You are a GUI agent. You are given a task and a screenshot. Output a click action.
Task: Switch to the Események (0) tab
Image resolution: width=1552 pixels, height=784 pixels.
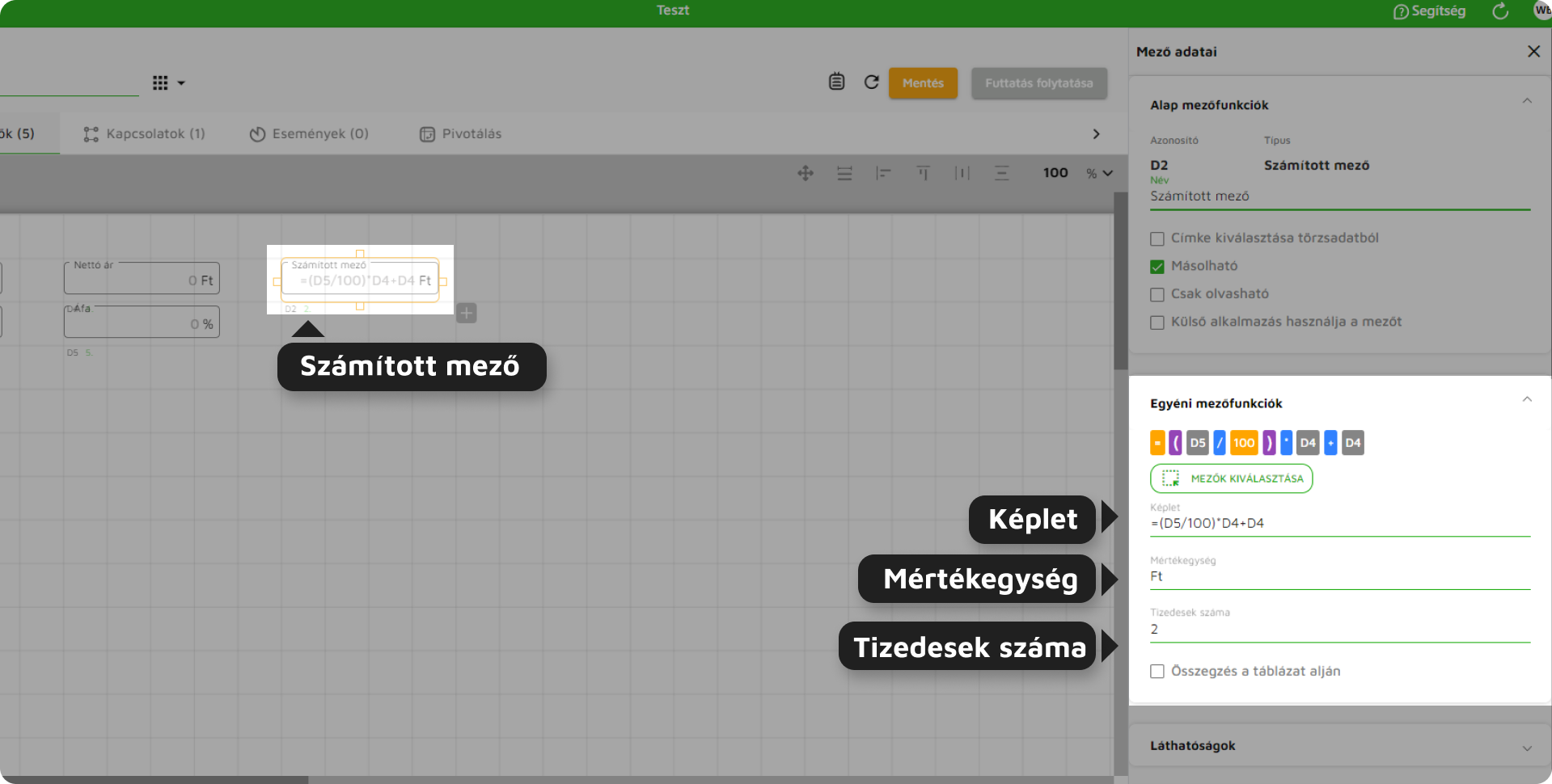pyautogui.click(x=309, y=133)
